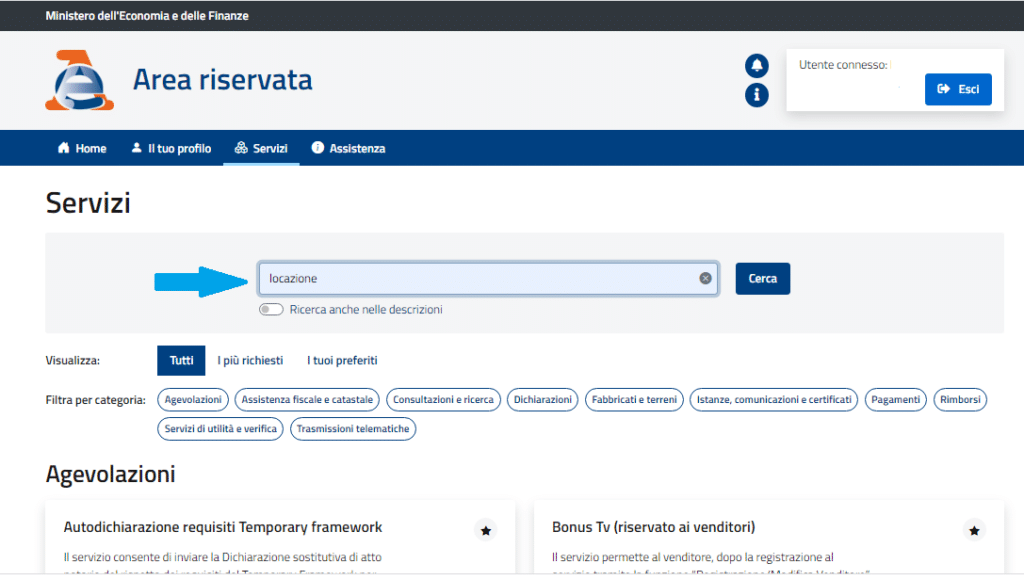Filter by Fabbricati e terreni
Image resolution: width=1024 pixels, height=580 pixels.
(634, 400)
